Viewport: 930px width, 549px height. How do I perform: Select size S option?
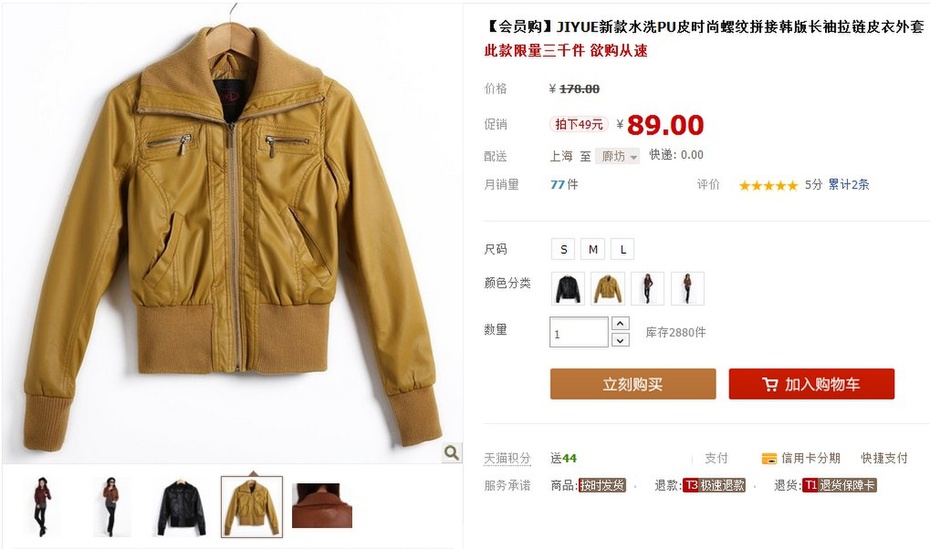563,249
